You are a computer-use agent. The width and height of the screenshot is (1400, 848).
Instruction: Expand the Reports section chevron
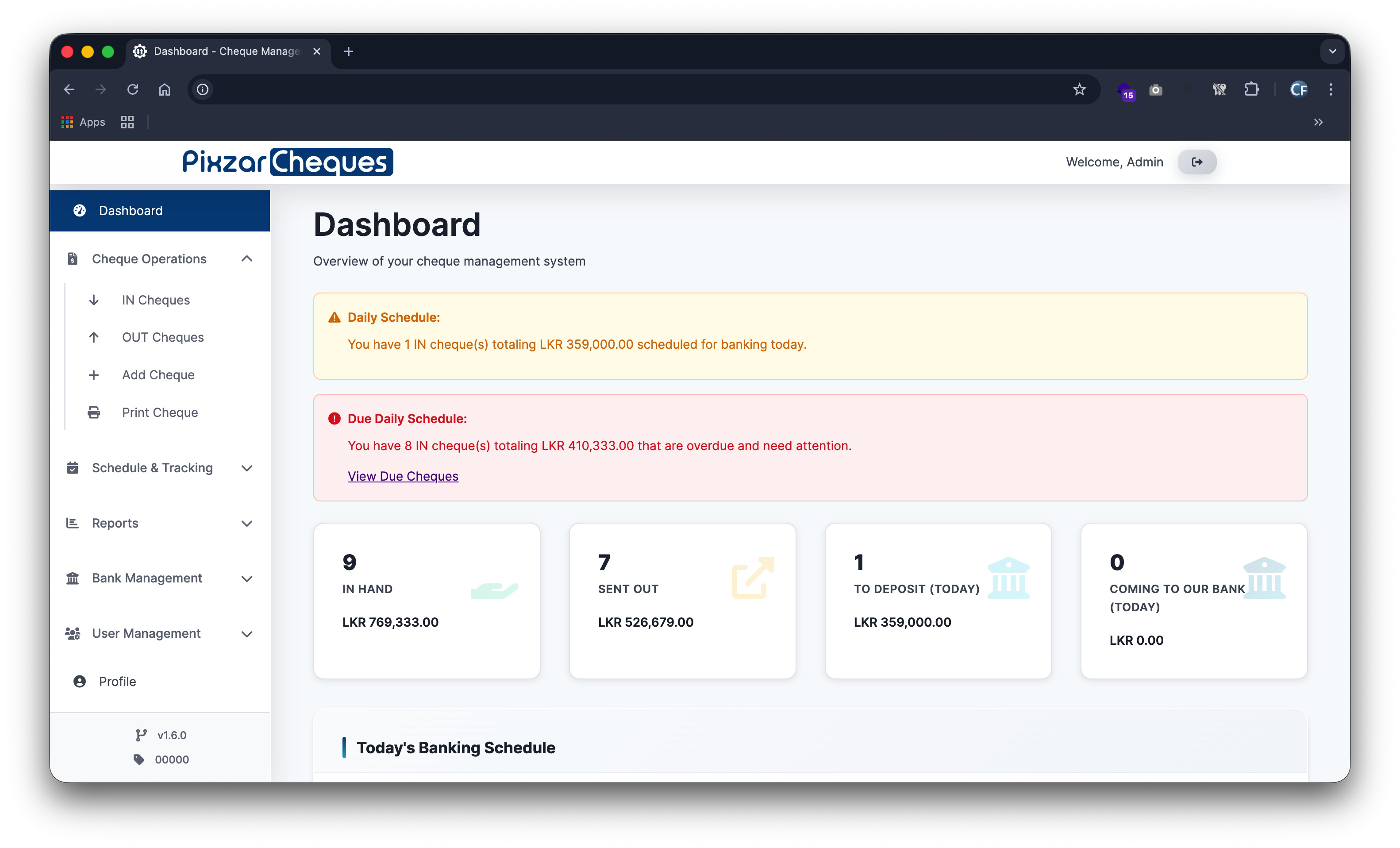[x=246, y=524]
